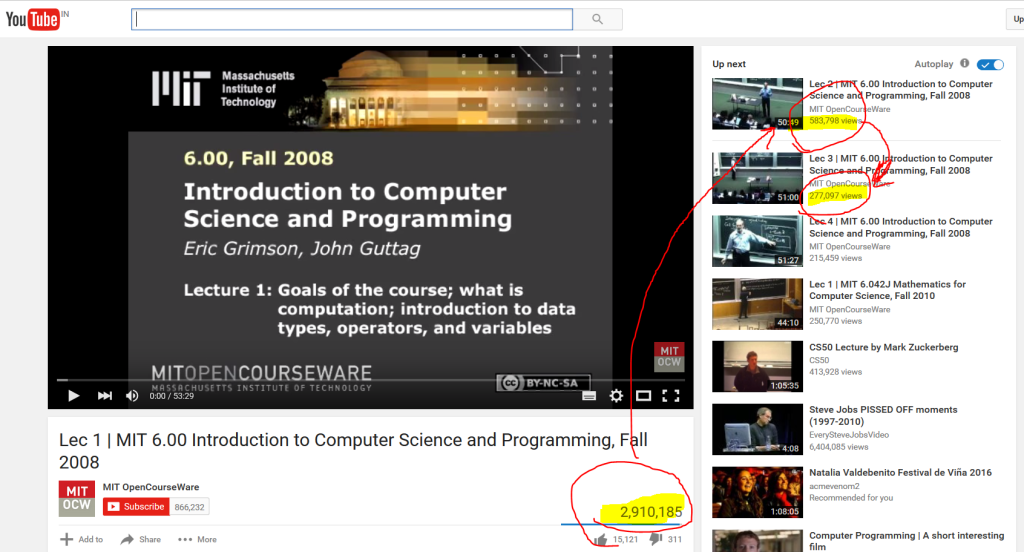Click the 0:00 / 53:29 time display
This screenshot has height=552, width=1024.
[172, 396]
